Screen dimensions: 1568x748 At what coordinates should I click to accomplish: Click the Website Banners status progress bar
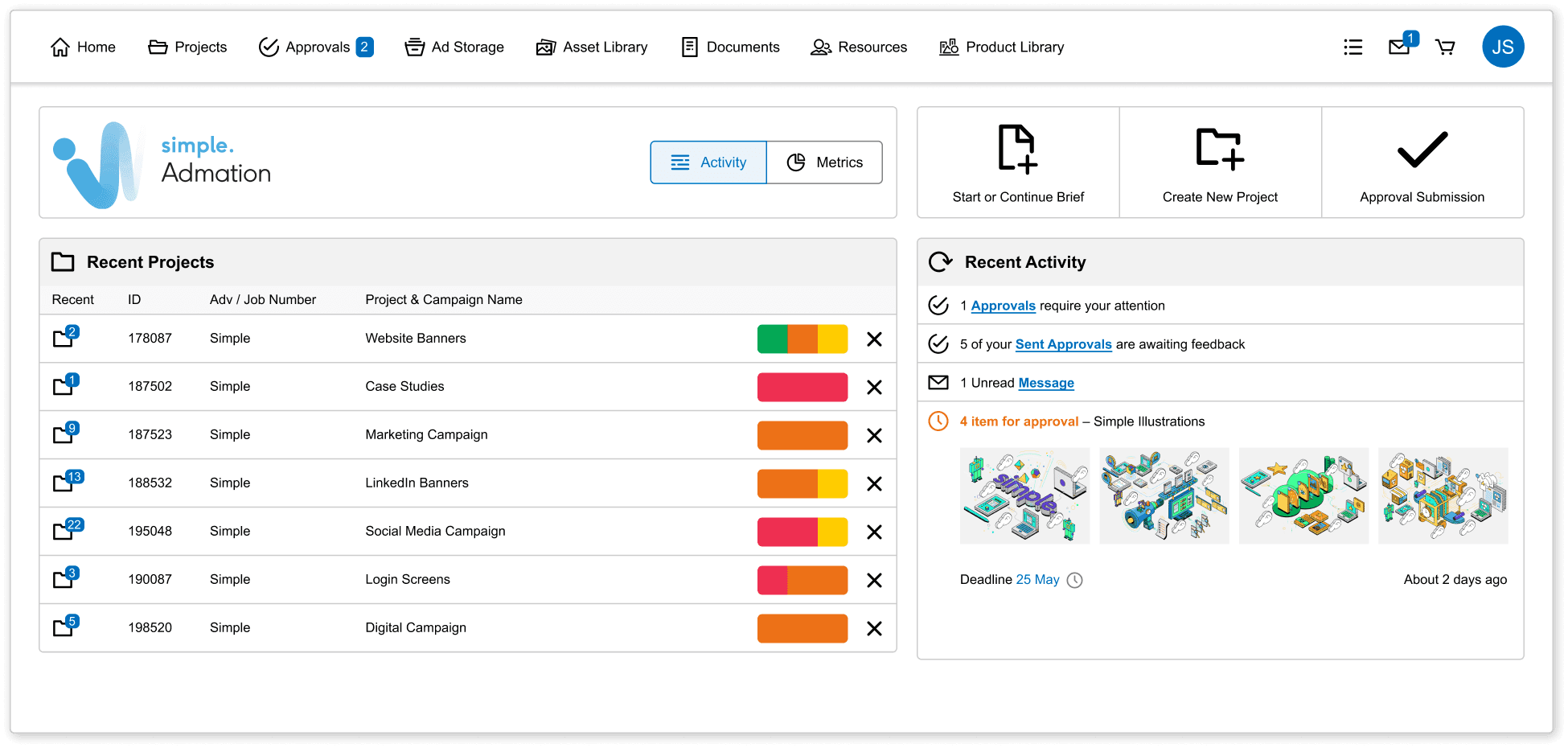click(802, 339)
